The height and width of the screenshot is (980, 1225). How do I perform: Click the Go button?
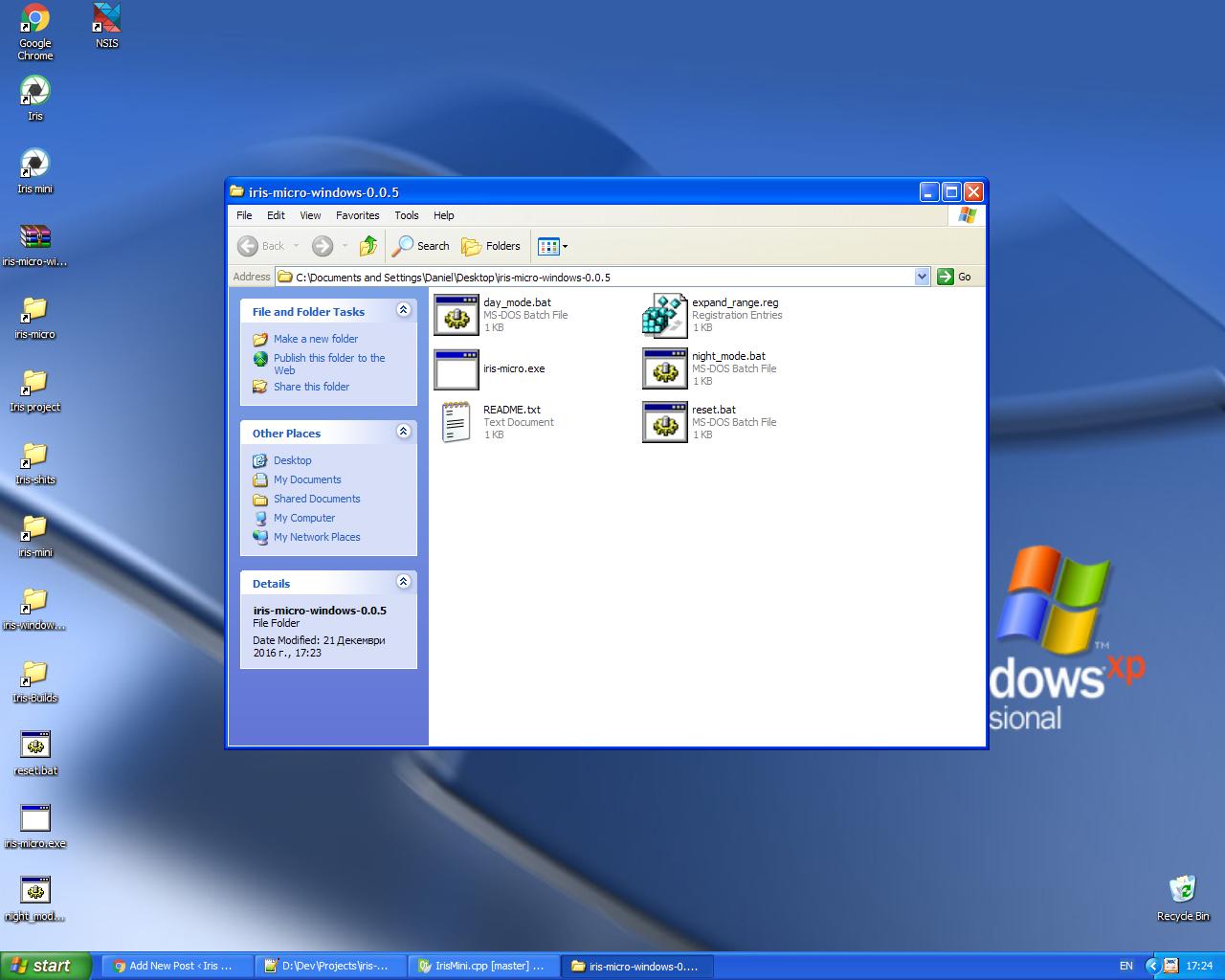pos(955,277)
